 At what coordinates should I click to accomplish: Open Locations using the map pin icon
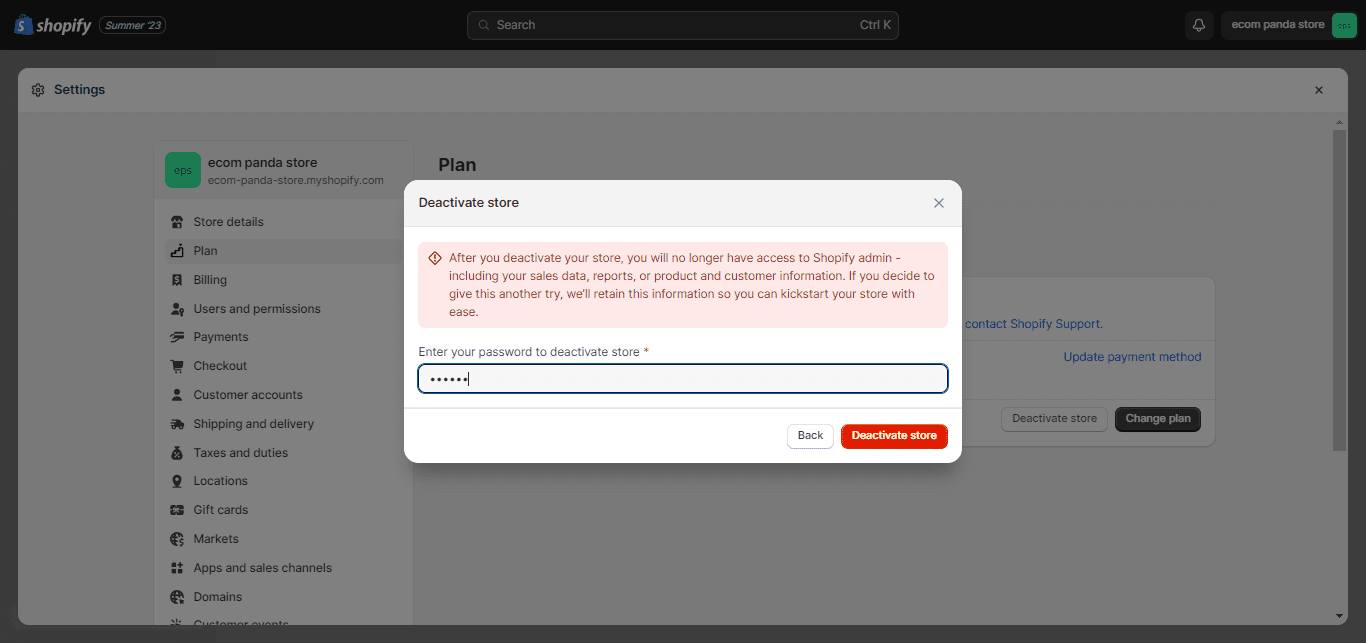pos(177,481)
